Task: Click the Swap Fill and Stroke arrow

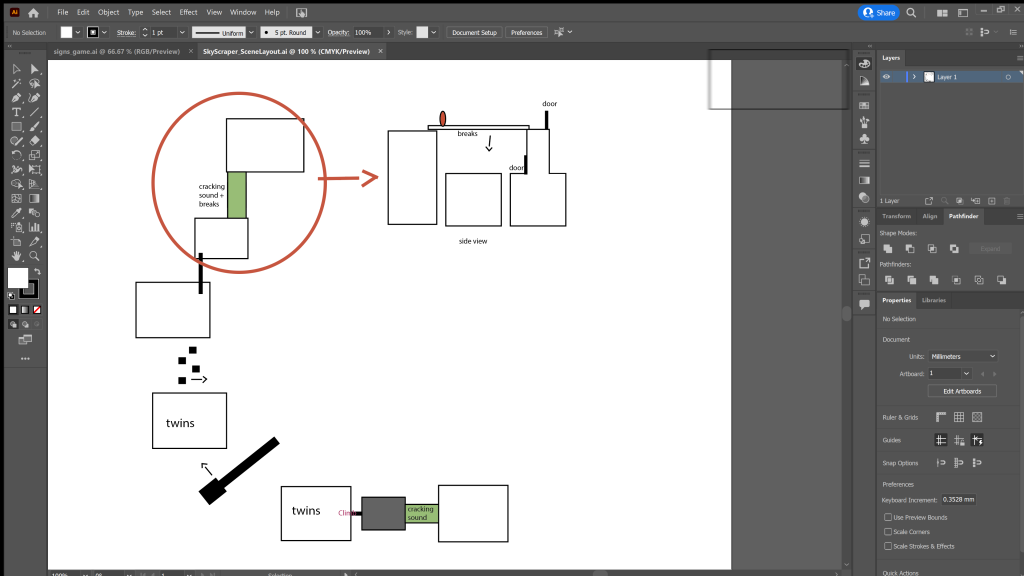Action: click(x=37, y=272)
